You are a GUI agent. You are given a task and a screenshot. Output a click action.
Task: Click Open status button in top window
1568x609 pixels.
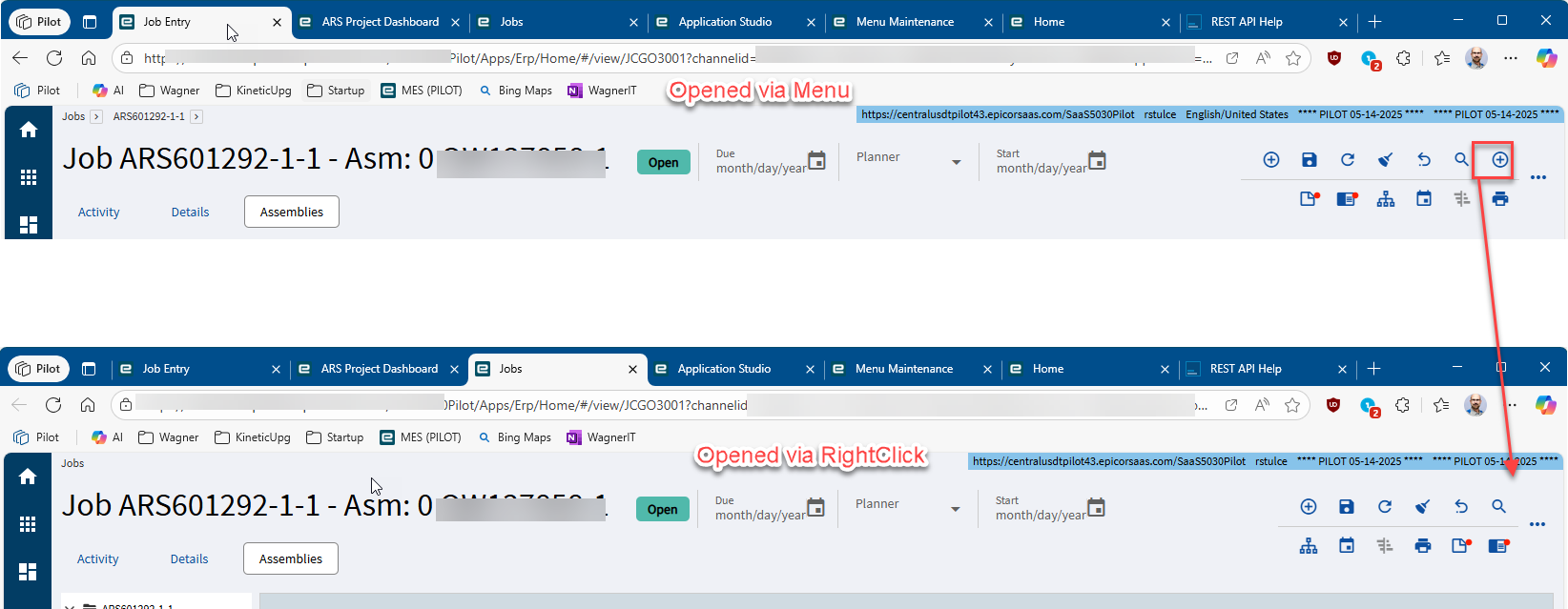click(x=664, y=162)
